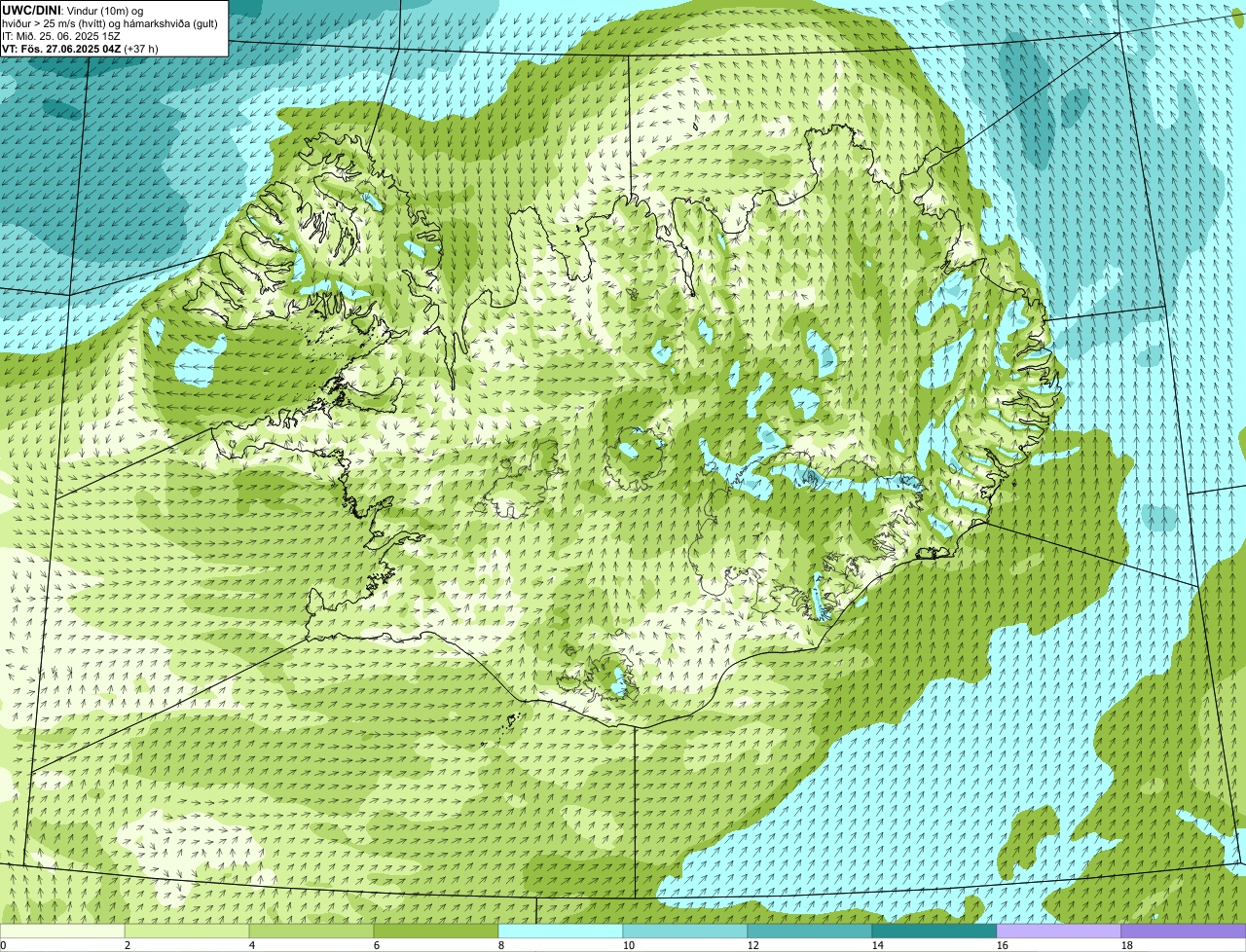Click the 10–12 m/s turquoise legend swatch
Viewport: 1246px width, 952px height.
pos(685,932)
